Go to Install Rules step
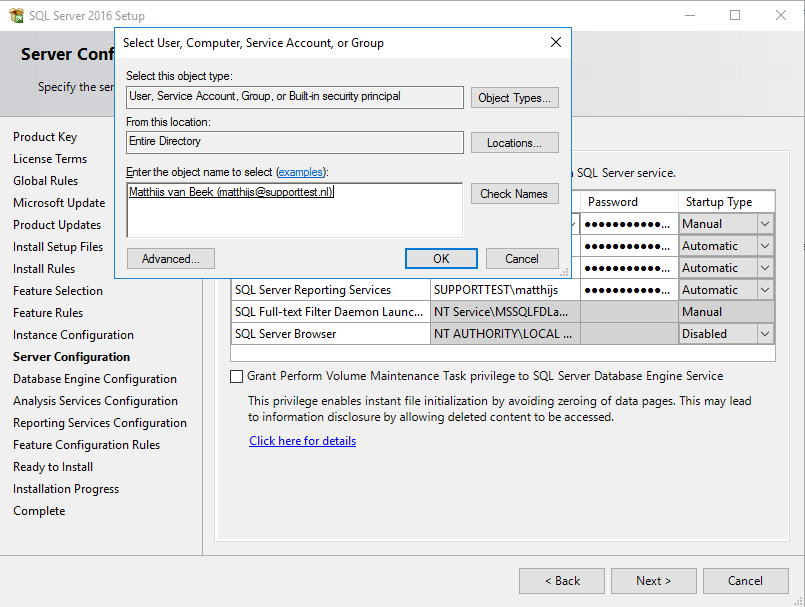805x607 pixels. coord(44,269)
